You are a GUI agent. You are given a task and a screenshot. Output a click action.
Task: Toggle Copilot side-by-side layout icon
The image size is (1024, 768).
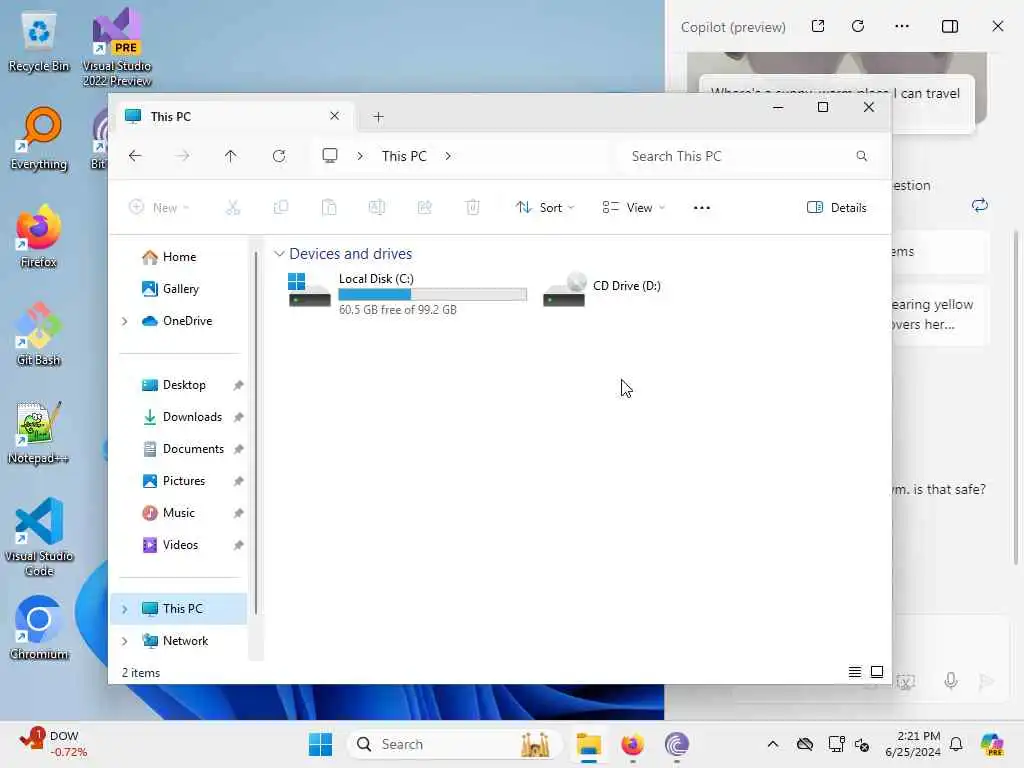[x=950, y=26]
